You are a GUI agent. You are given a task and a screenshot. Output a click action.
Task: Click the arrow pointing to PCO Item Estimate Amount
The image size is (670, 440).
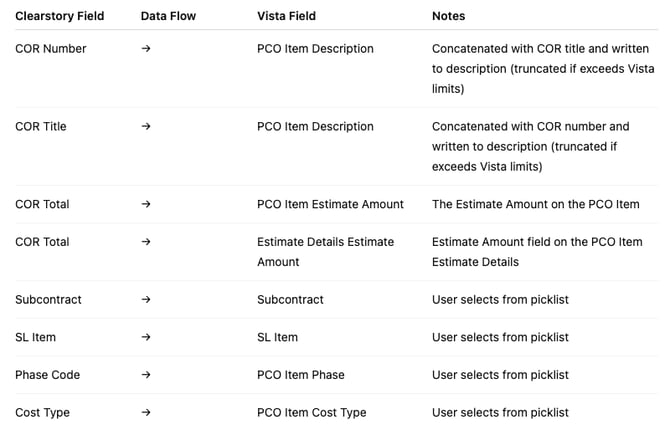[146, 204]
